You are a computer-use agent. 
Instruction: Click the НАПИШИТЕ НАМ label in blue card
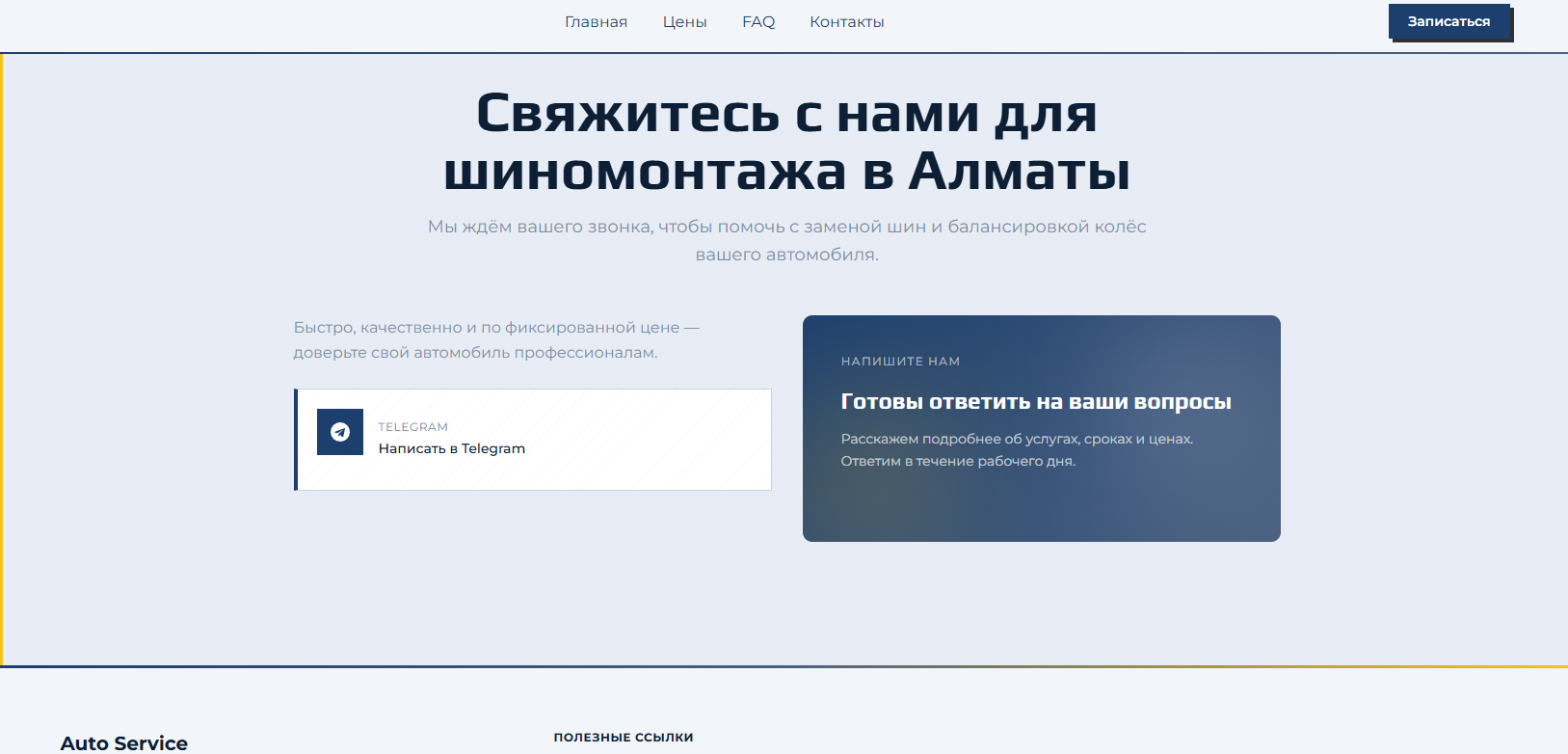pos(900,362)
